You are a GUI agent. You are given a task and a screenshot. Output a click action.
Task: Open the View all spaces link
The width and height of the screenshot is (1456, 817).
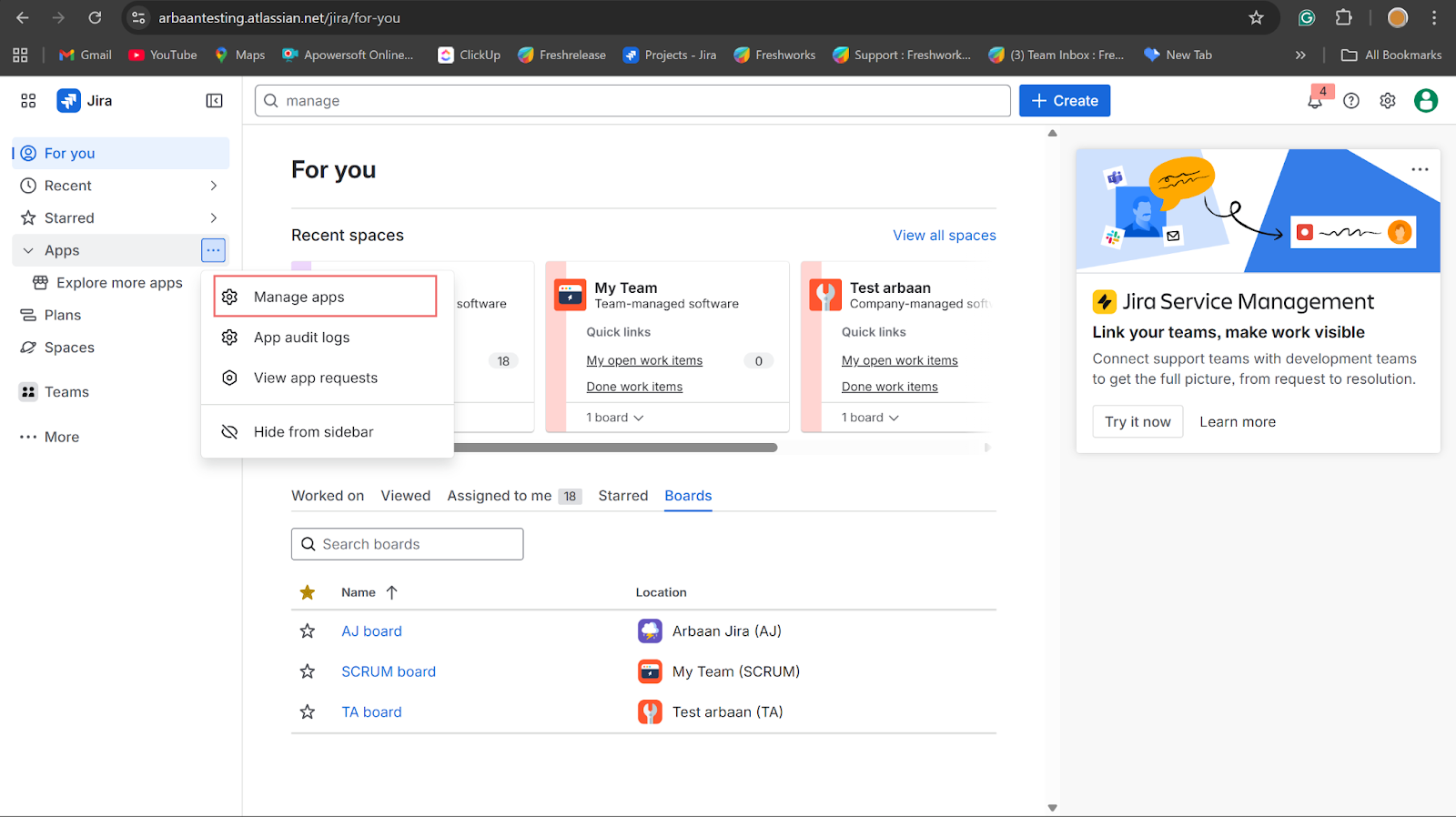coord(945,236)
